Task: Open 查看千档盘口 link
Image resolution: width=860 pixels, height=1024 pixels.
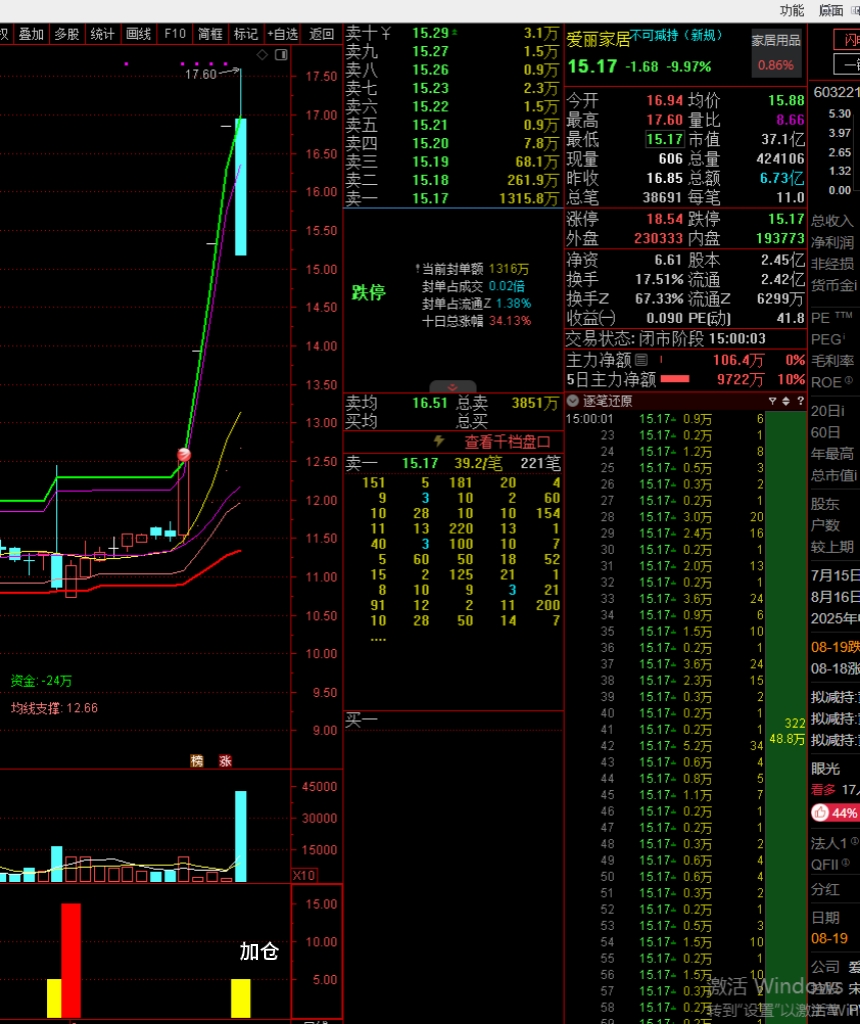Action: [507, 442]
